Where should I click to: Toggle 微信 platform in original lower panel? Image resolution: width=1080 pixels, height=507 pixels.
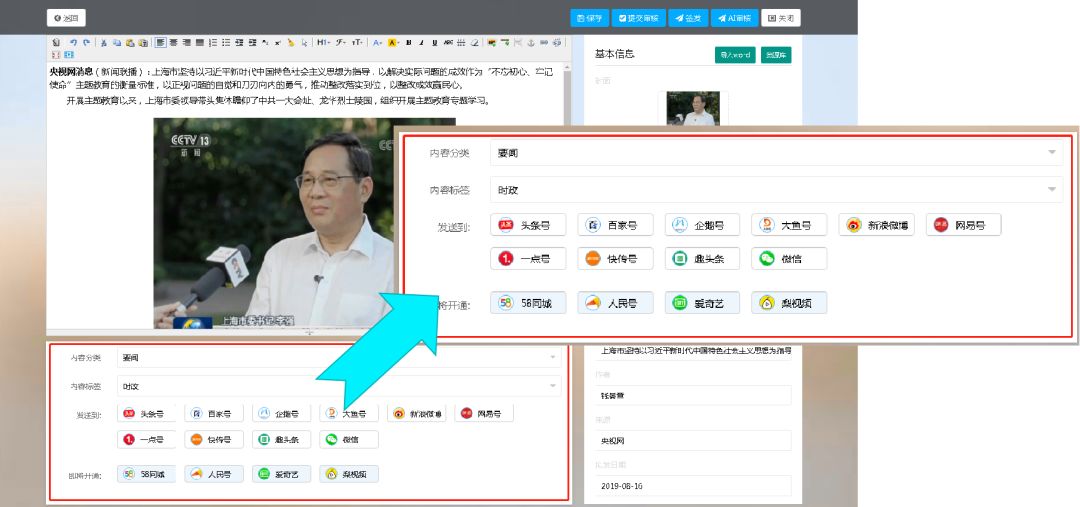[x=349, y=439]
